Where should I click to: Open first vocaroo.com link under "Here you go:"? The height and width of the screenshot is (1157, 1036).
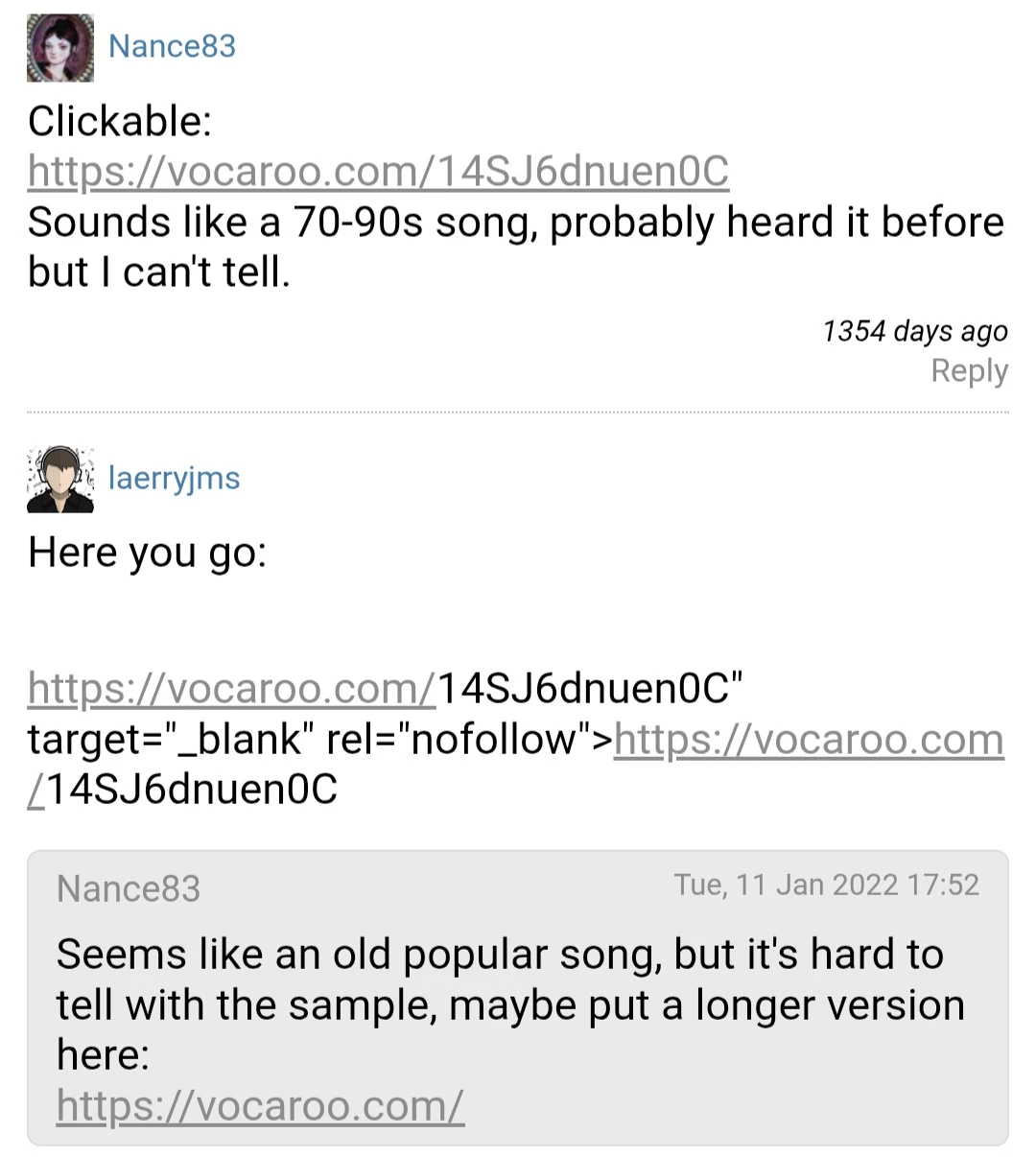click(231, 689)
